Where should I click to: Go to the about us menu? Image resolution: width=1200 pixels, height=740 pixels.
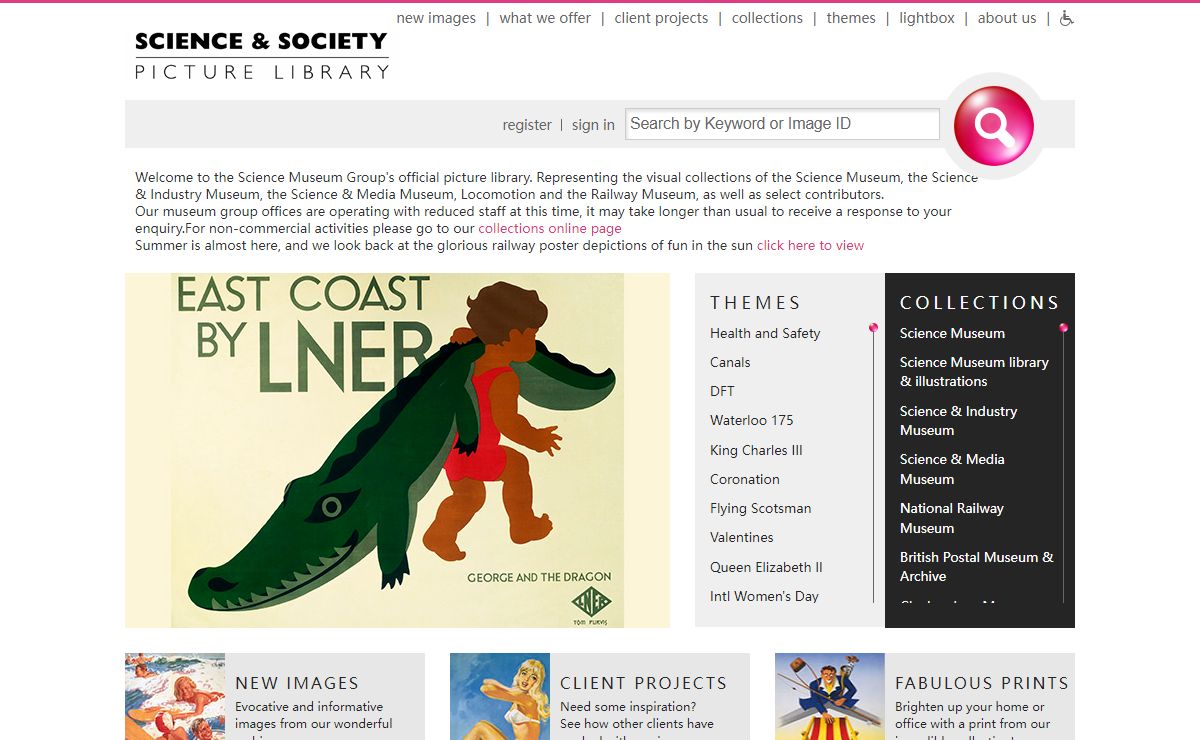1007,18
